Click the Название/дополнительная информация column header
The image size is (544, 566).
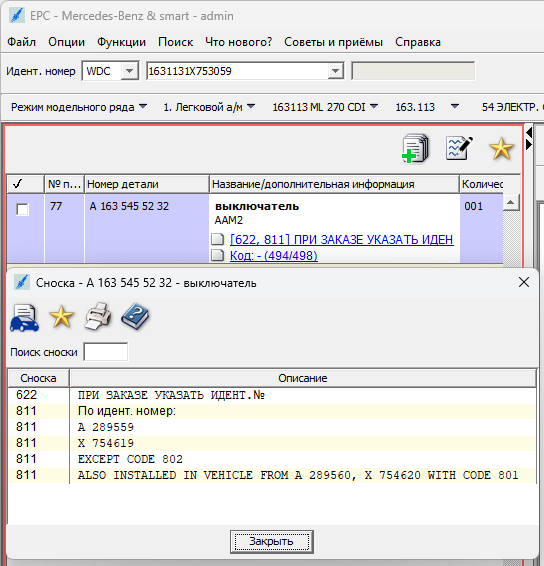pos(334,184)
